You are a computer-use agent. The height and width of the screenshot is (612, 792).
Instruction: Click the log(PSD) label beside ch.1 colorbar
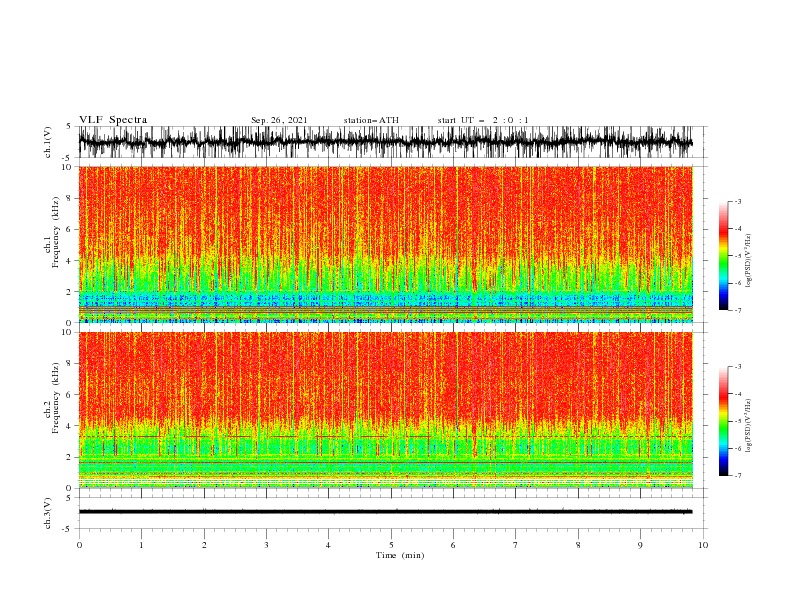(x=748, y=261)
